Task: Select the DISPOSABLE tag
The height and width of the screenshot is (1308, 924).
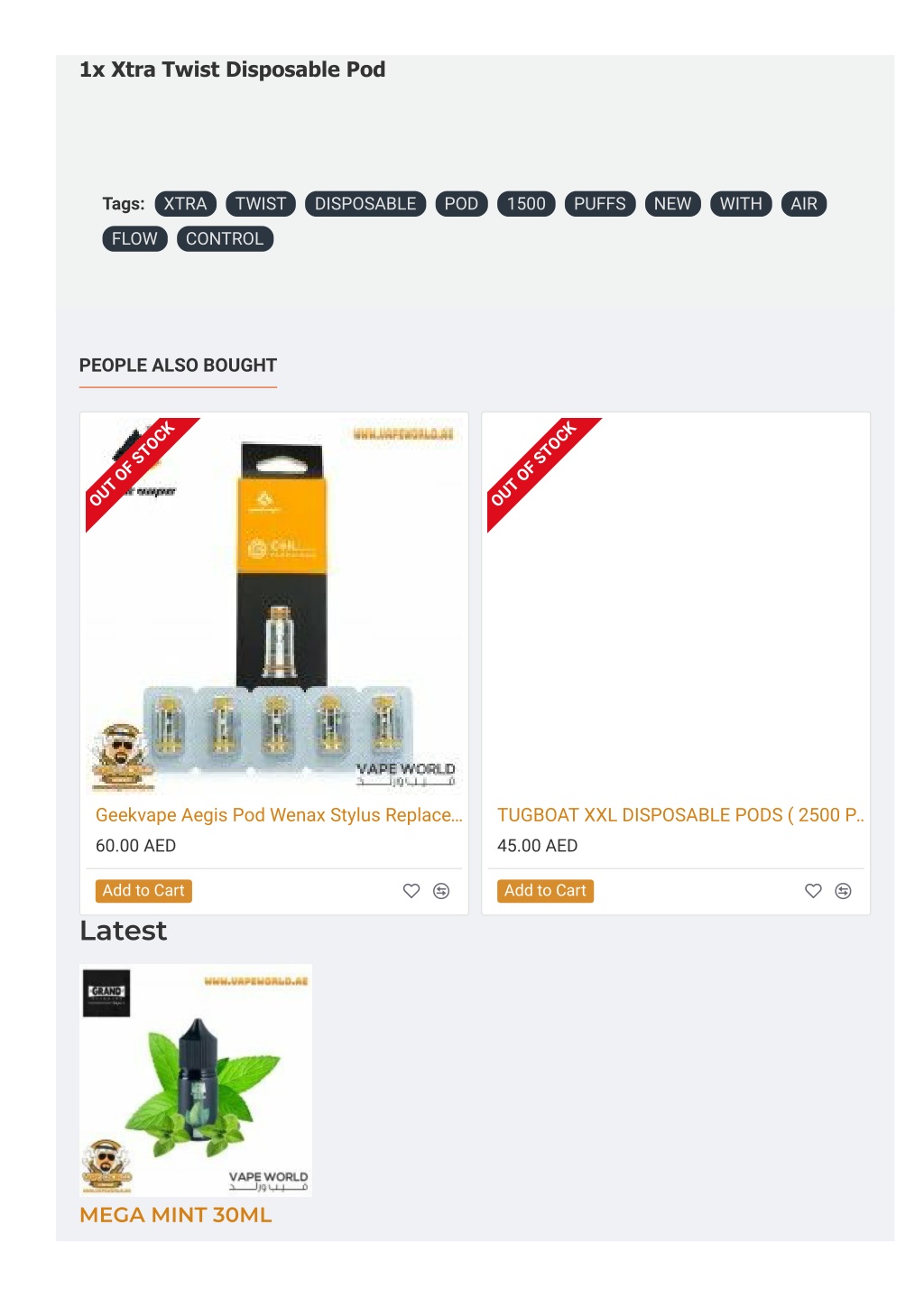Action: point(365,204)
